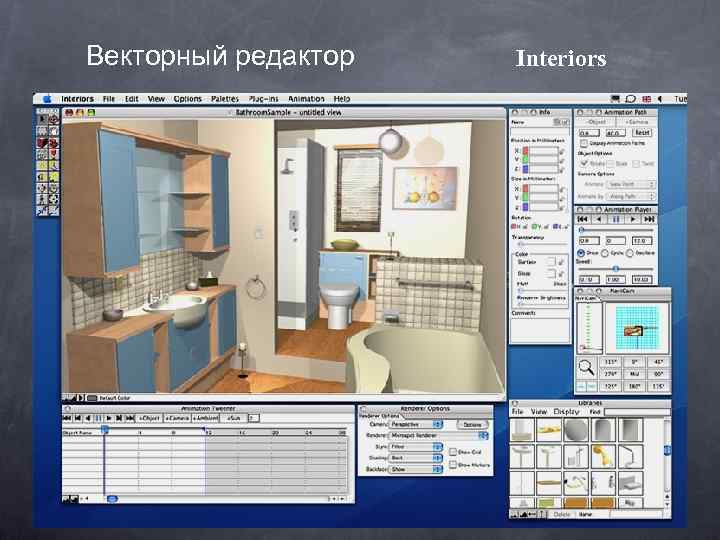Open the Interiors application menu
The image size is (720, 540).
tap(77, 99)
